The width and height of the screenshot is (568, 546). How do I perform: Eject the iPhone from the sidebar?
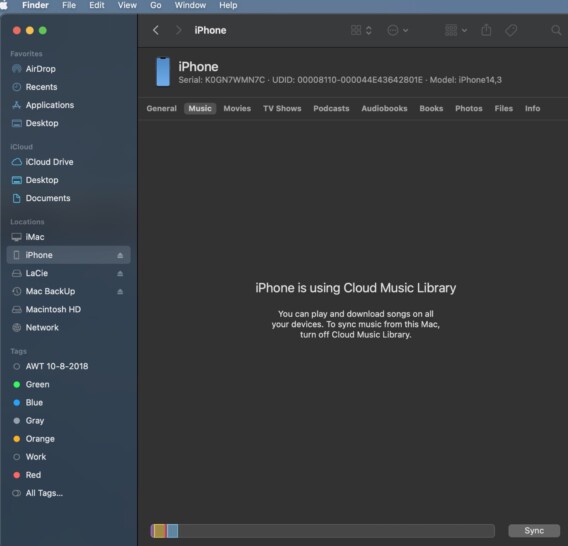120,255
